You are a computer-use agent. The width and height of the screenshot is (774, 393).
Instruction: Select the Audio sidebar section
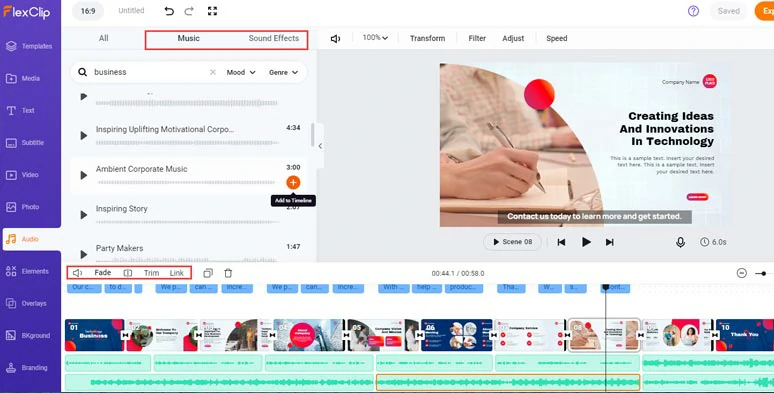(31, 239)
